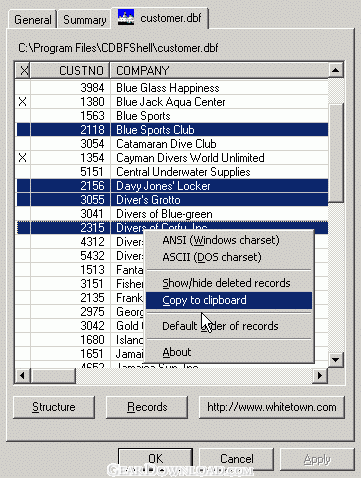Click the Structure button
Viewport: 361px width, 478px height.
pyautogui.click(x=54, y=407)
